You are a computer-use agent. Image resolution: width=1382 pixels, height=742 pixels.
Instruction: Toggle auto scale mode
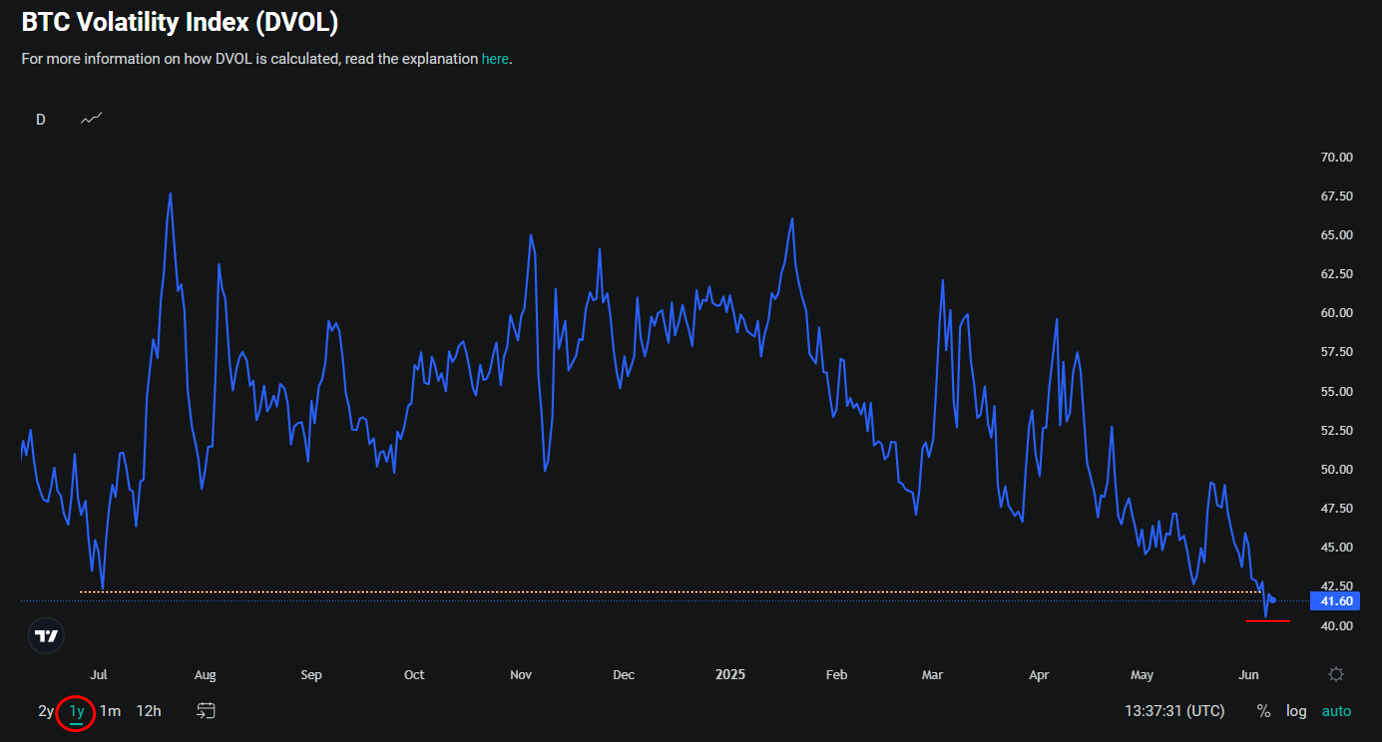pos(1336,711)
